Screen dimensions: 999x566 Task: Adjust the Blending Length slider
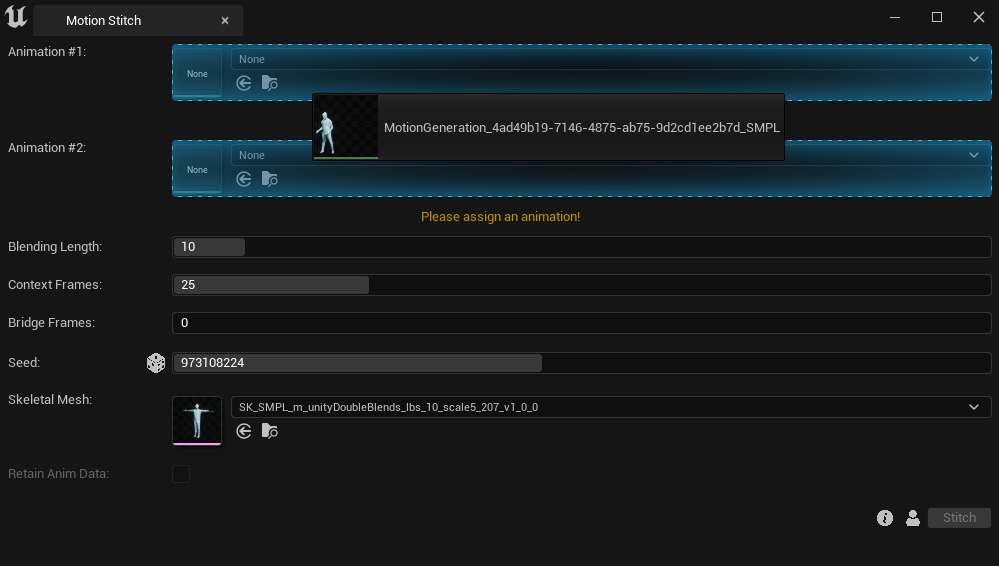581,247
